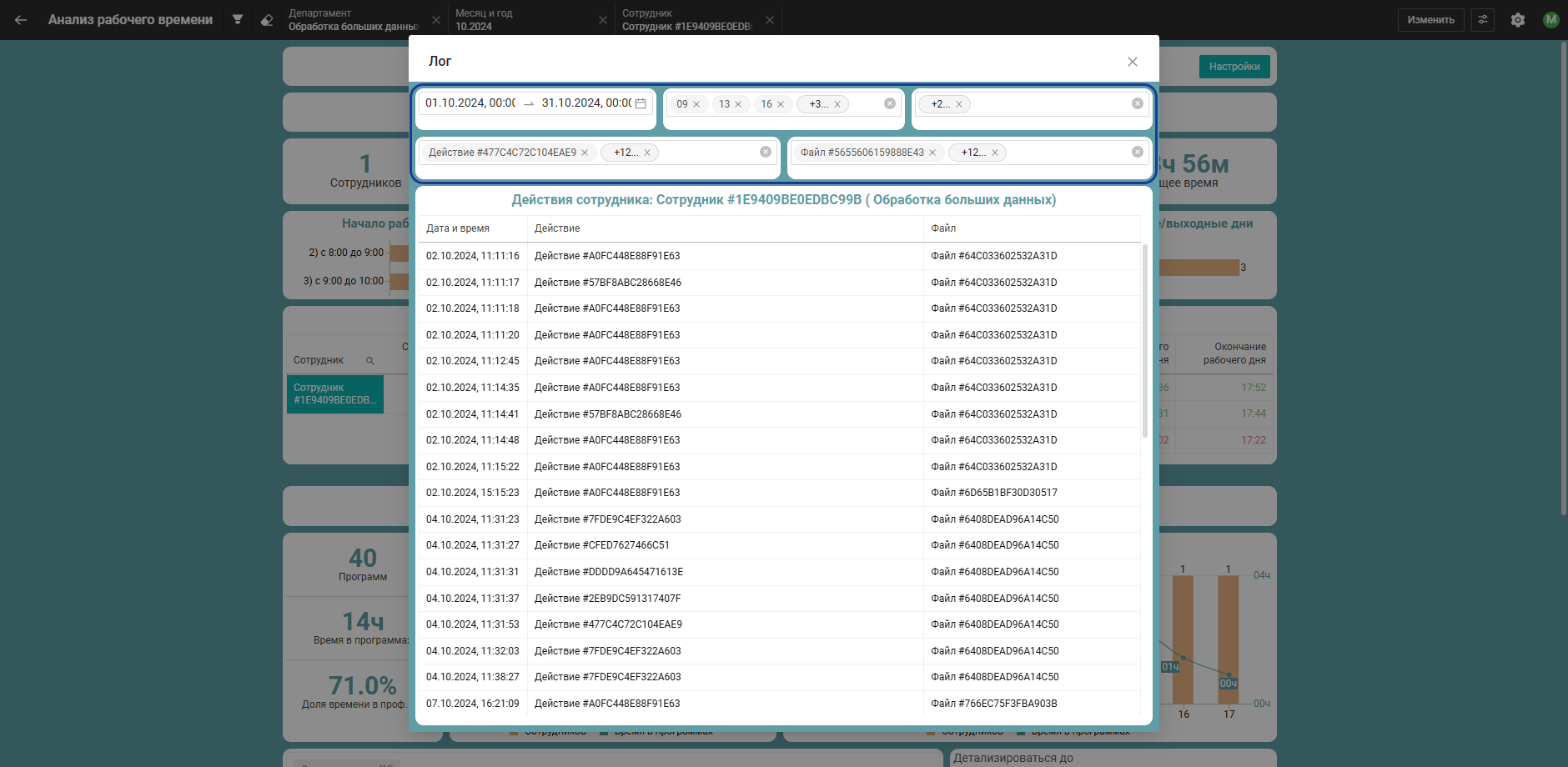Remove the 16 tag
This screenshot has height=767, width=1568.
click(781, 104)
